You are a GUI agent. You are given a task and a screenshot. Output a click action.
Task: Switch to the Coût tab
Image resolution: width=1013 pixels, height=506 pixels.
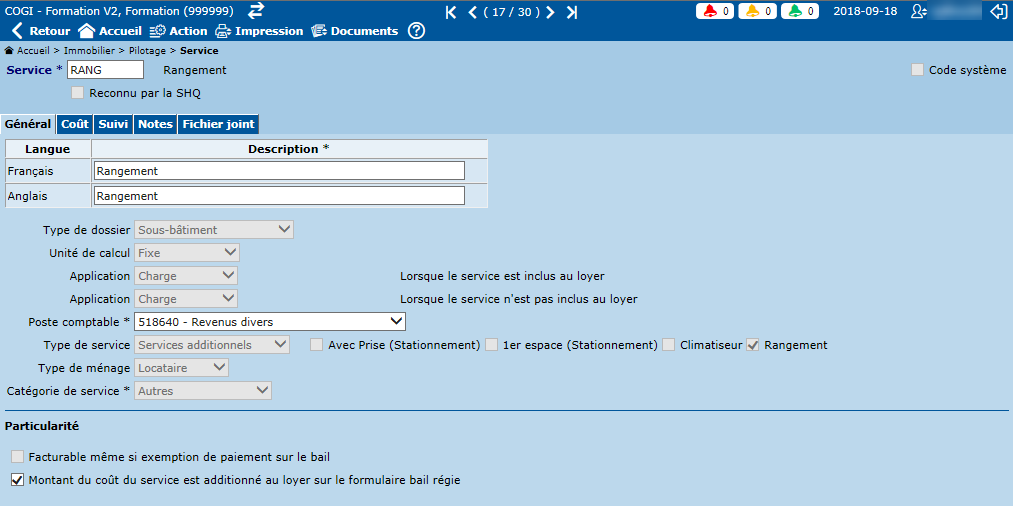click(74, 124)
